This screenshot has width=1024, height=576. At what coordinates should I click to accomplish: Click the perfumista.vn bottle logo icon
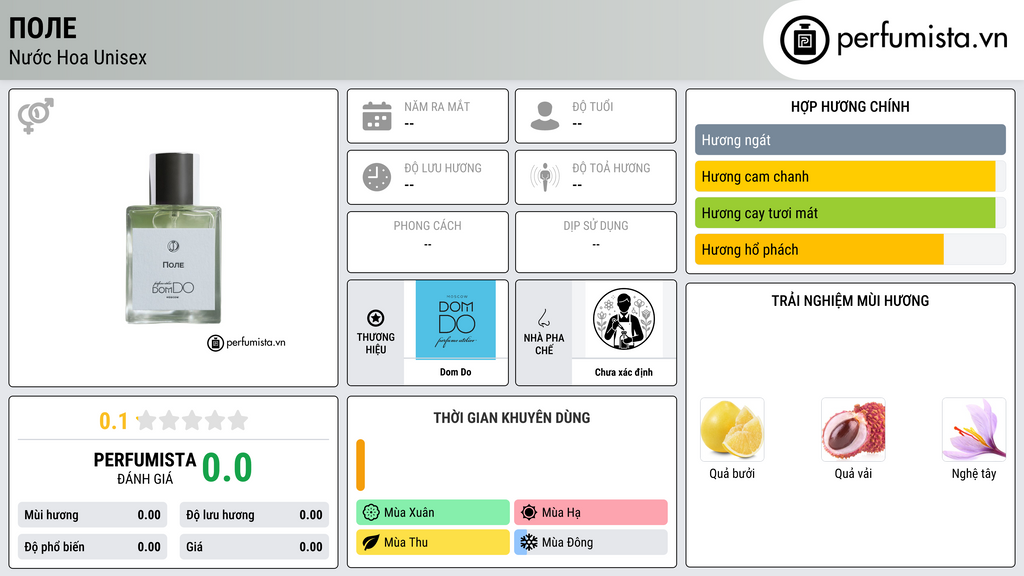click(x=804, y=40)
